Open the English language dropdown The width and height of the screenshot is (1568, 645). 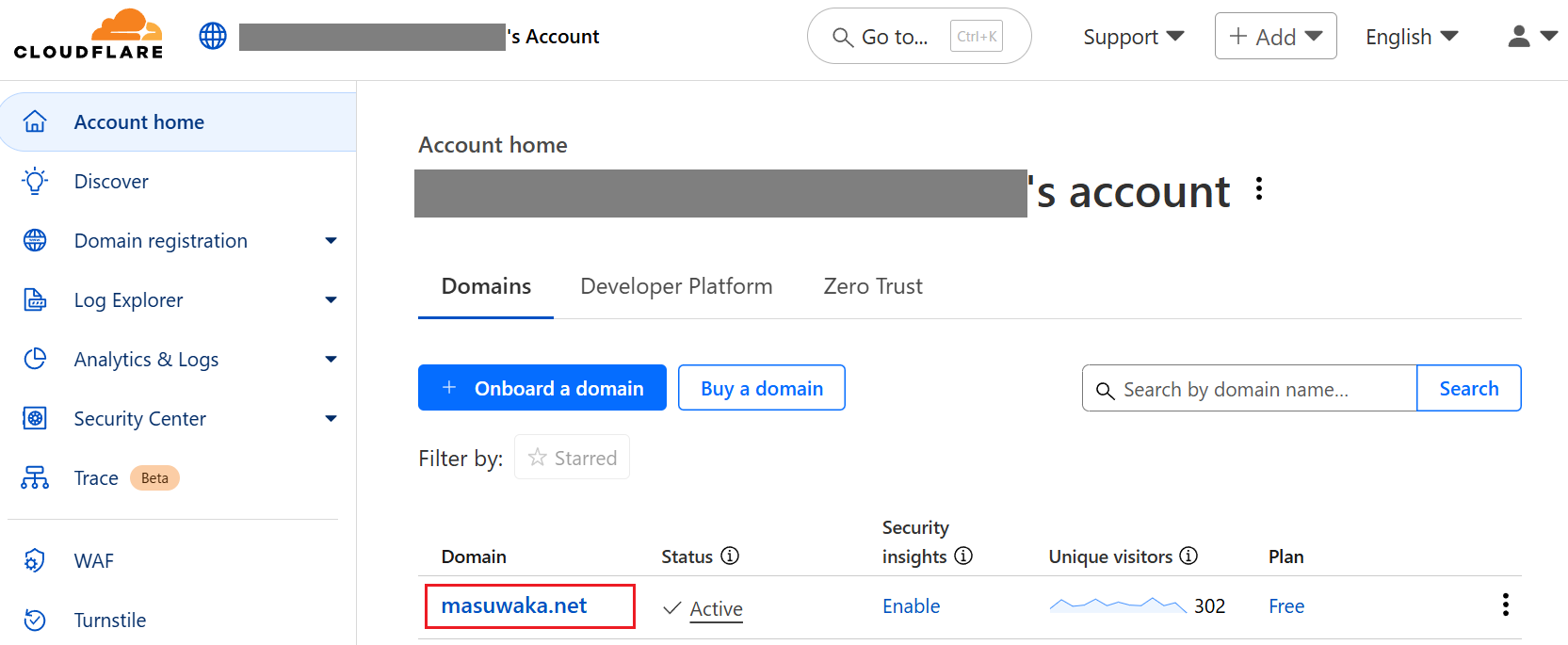tap(1411, 37)
